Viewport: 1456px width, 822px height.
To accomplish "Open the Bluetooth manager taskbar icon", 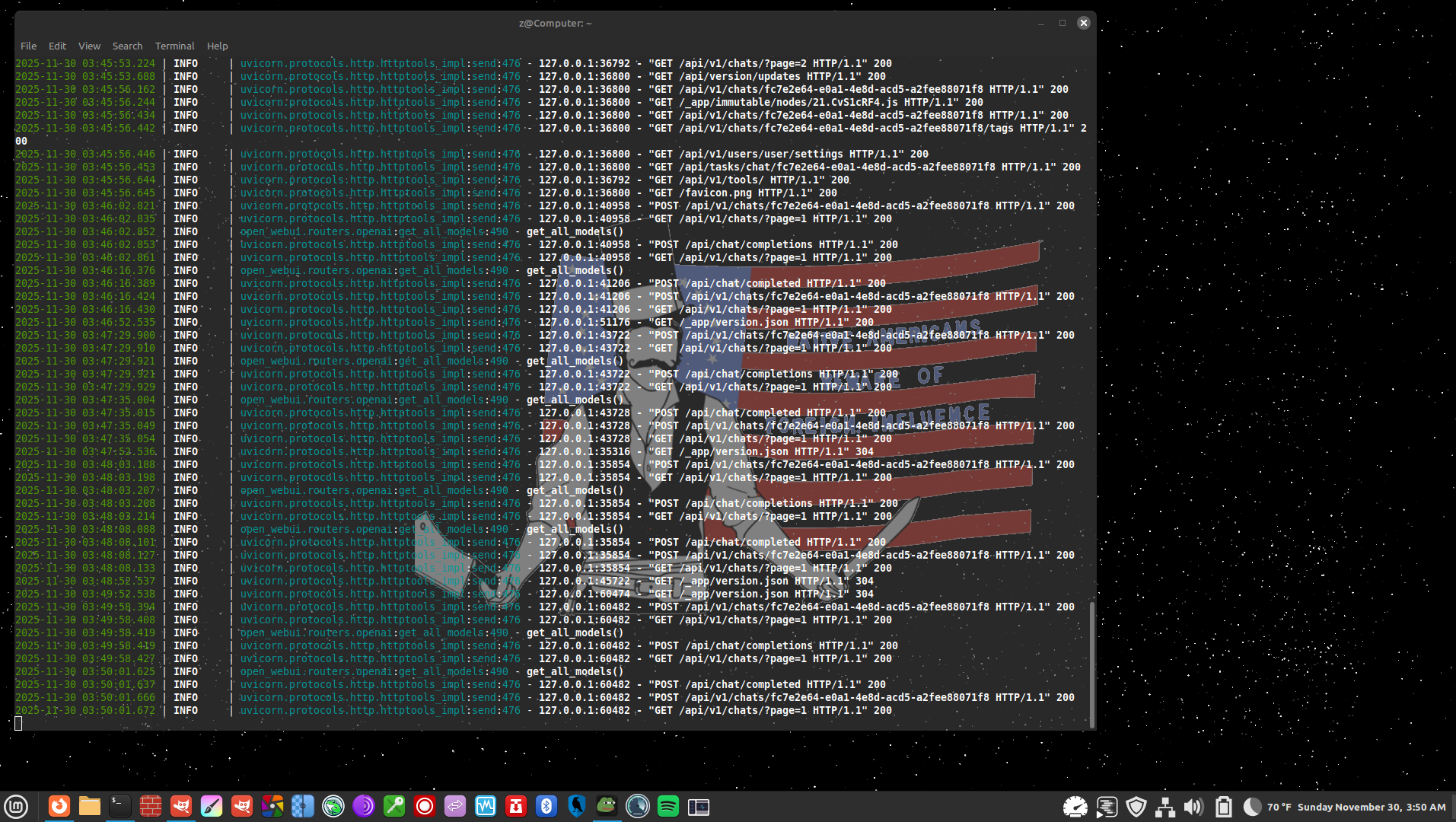I will [546, 806].
